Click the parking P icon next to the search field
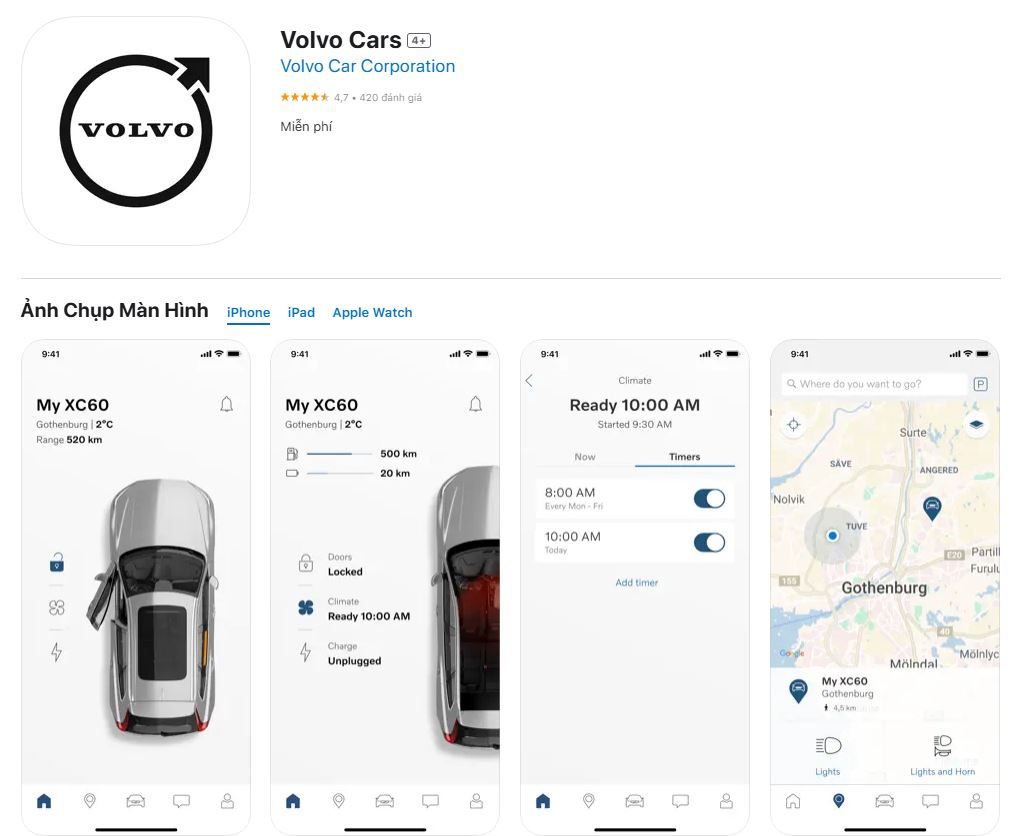The height and width of the screenshot is (836, 1020). point(980,384)
